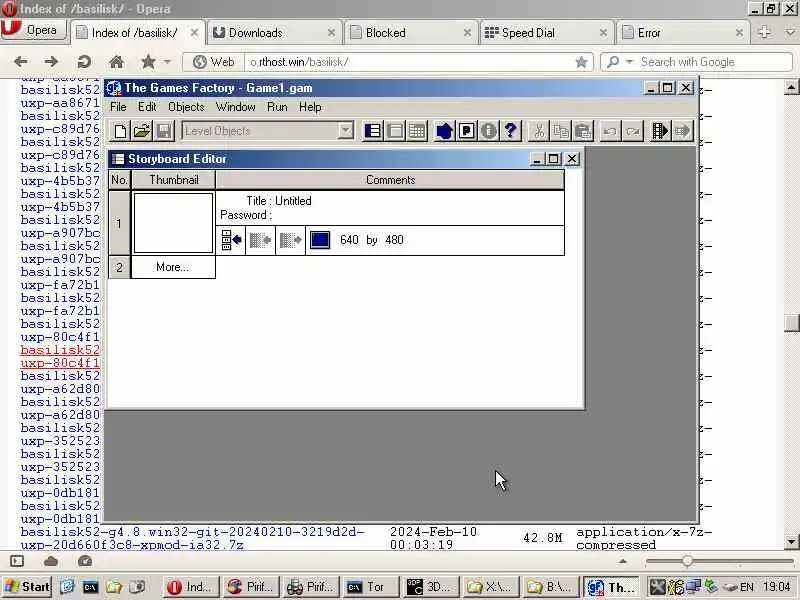Open the basilisk52-g4.8.win32-git-20240210 link

[x=192, y=538]
